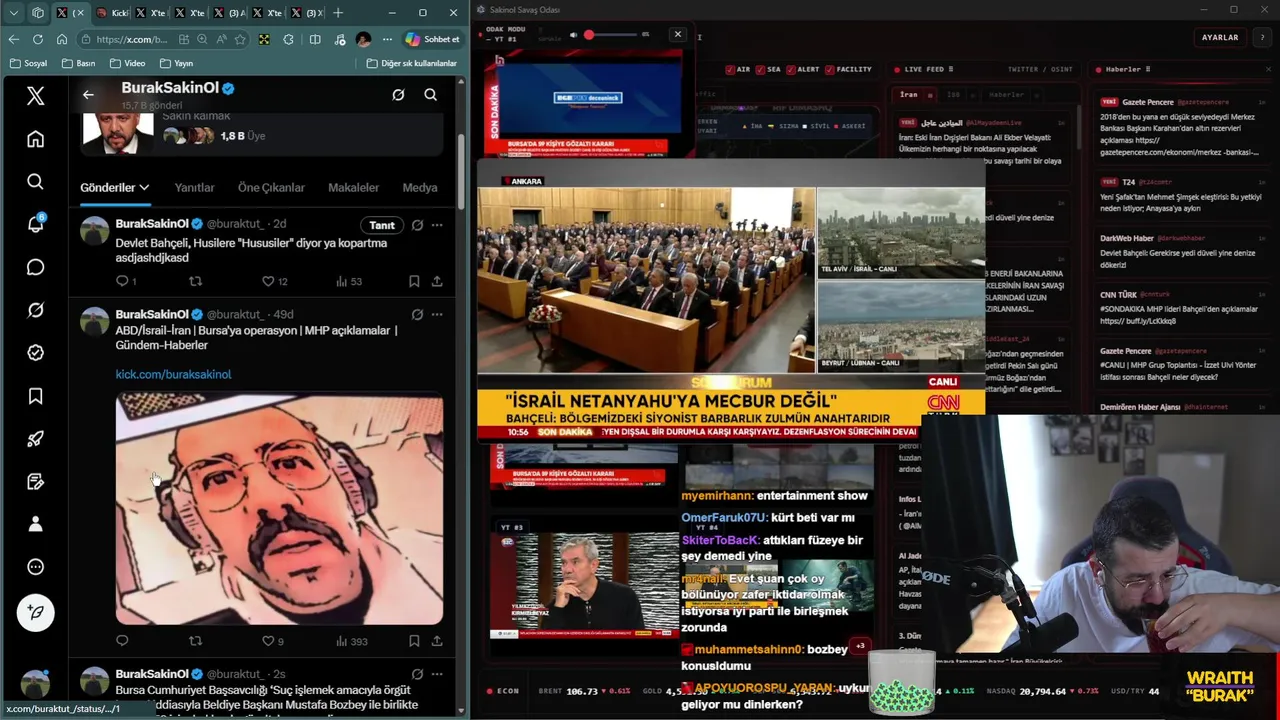1280x720 pixels.
Task: Open X messages chat icon
Action: click(x=35, y=267)
